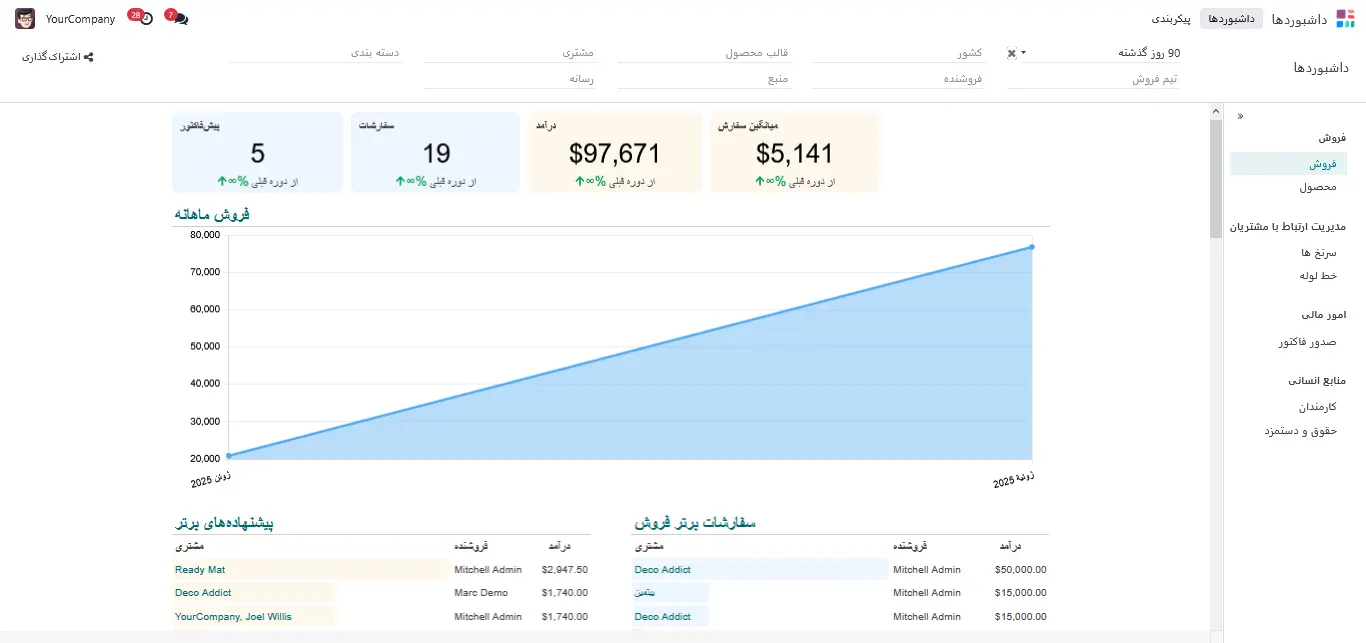Viewport: 1366px width, 643px height.
Task: Open Deco Addict in the $50,000.00 row
Action: tap(662, 570)
